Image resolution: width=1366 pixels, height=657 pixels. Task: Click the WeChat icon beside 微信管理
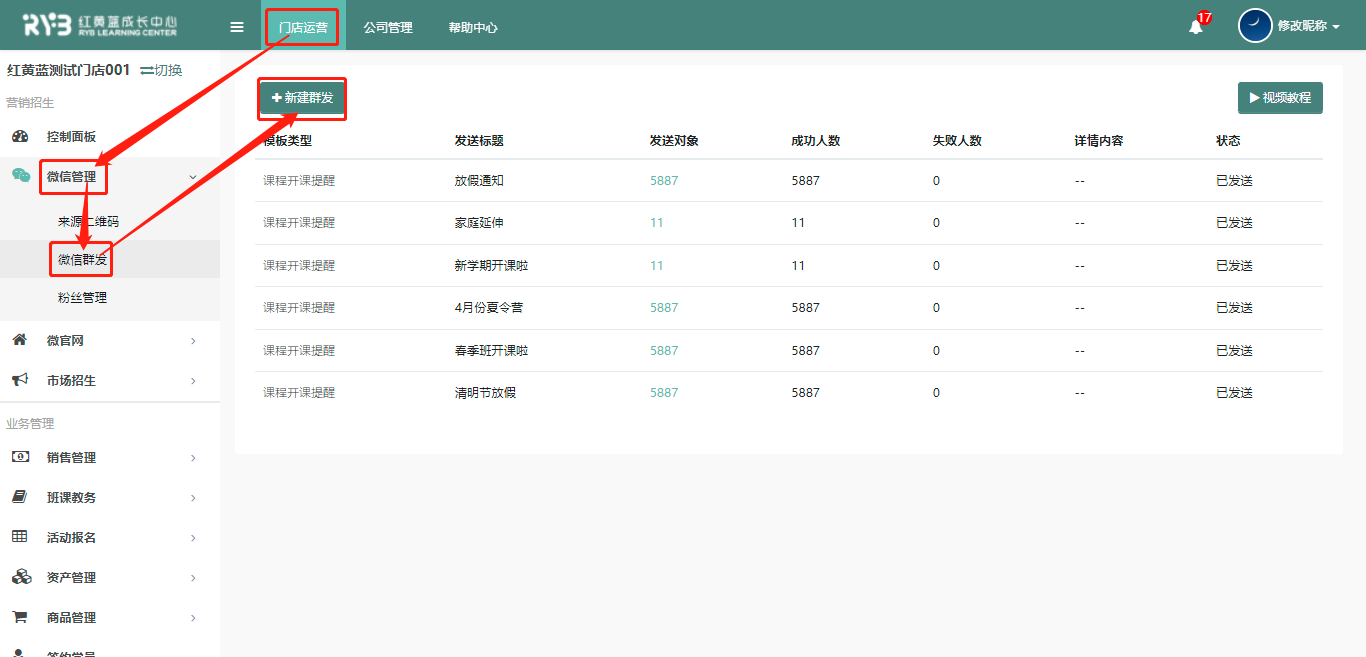[x=20, y=176]
